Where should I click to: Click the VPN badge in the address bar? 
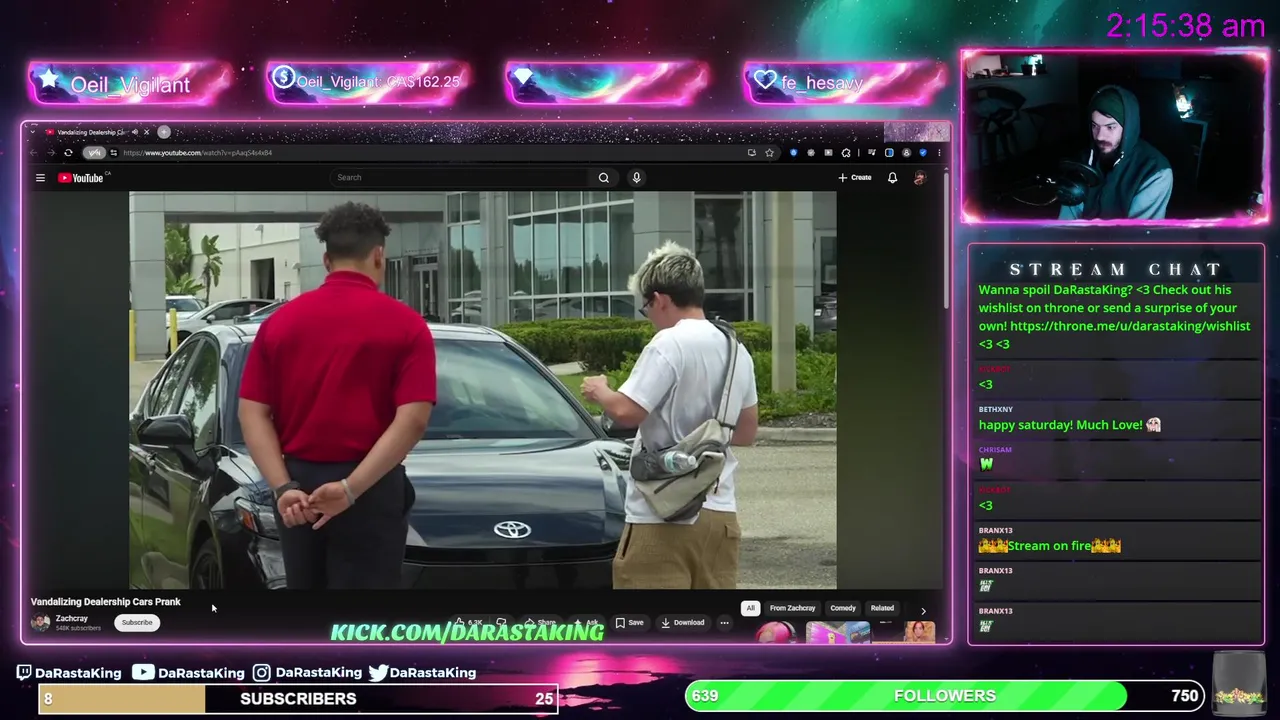(x=94, y=152)
